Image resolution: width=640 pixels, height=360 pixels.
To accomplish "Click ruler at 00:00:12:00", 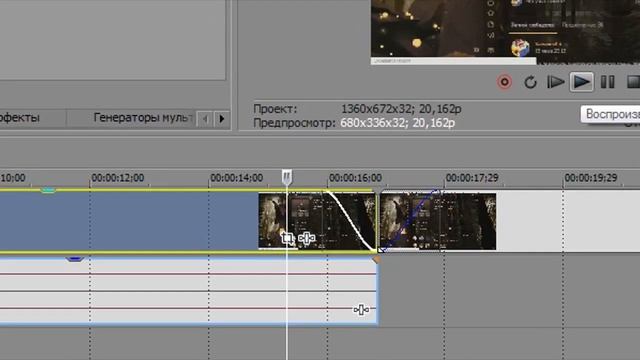I will (x=118, y=178).
